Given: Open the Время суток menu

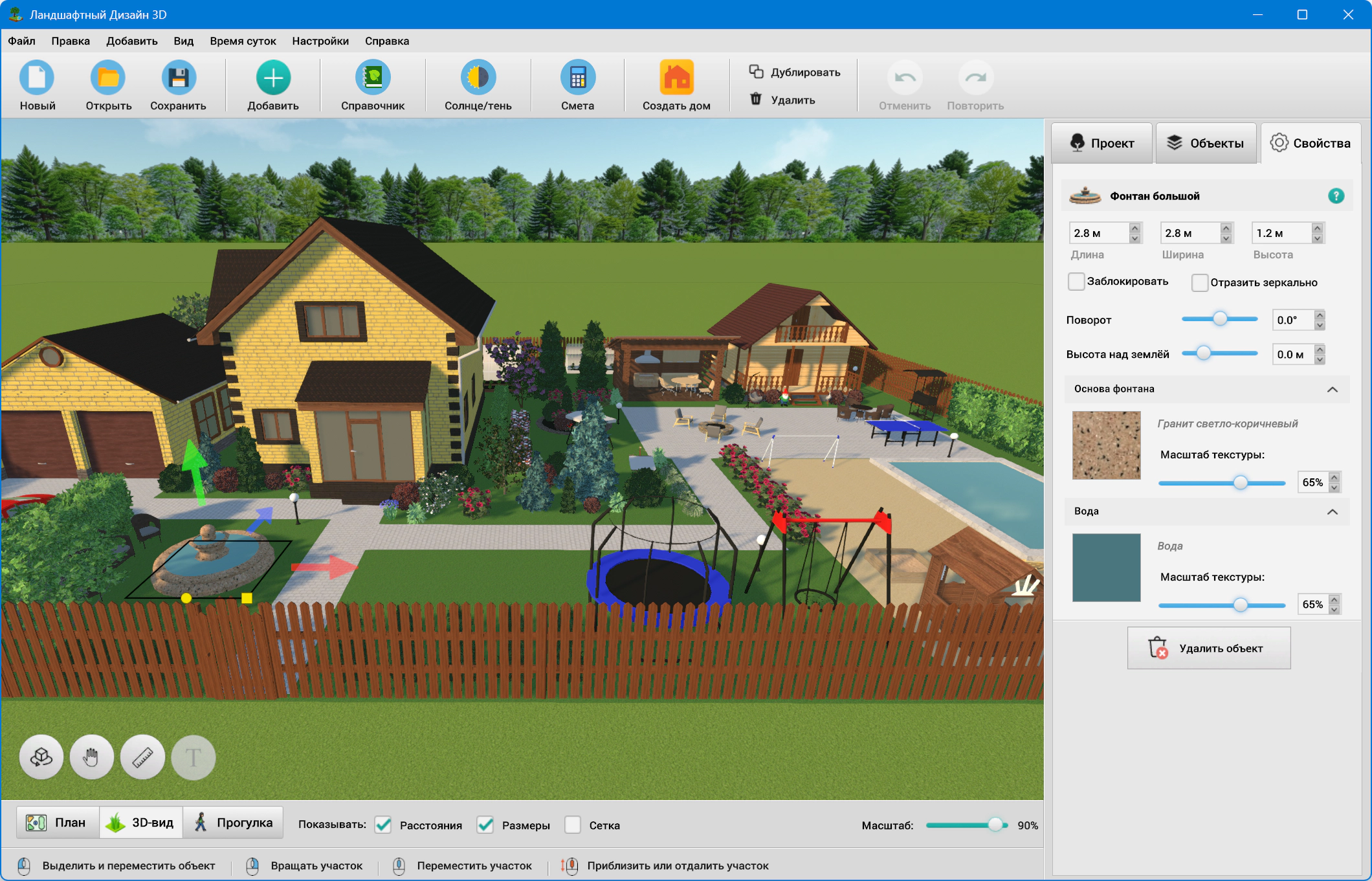Looking at the screenshot, I should (x=243, y=41).
